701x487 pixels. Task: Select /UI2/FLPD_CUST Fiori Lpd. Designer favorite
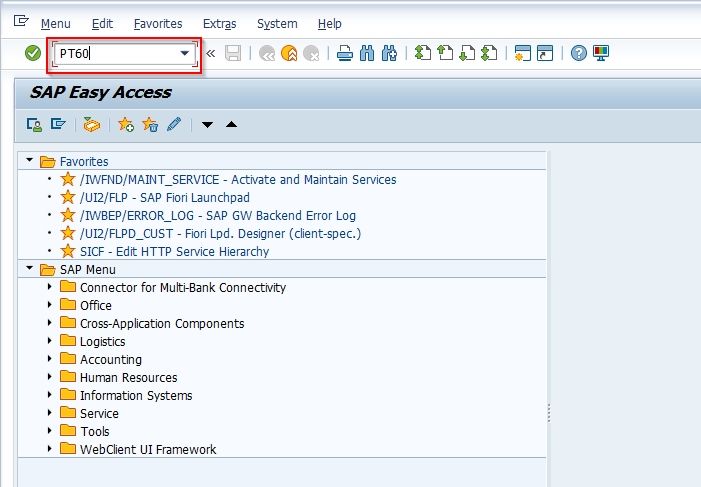220,233
